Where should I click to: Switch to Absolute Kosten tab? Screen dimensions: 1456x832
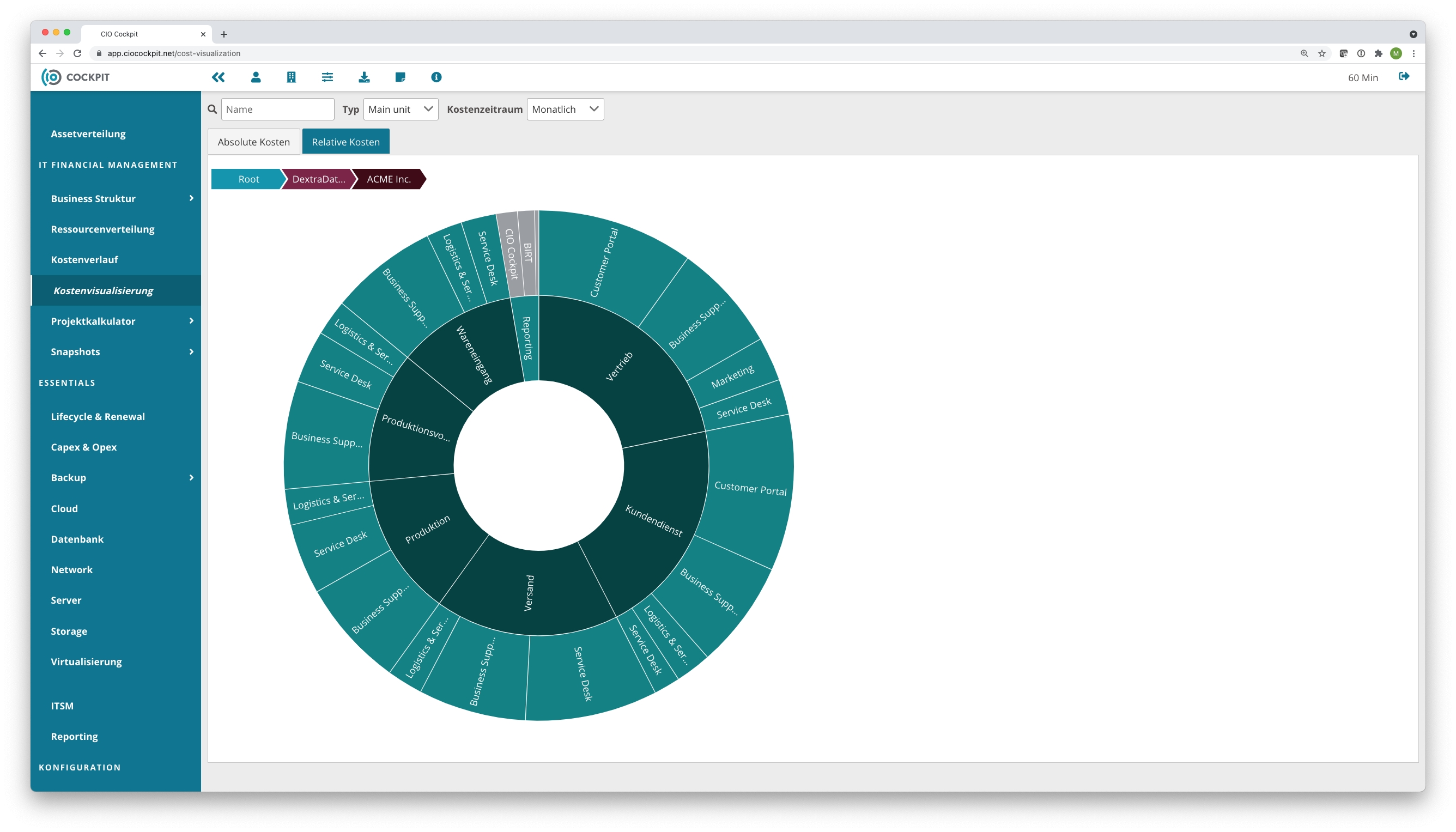[254, 142]
